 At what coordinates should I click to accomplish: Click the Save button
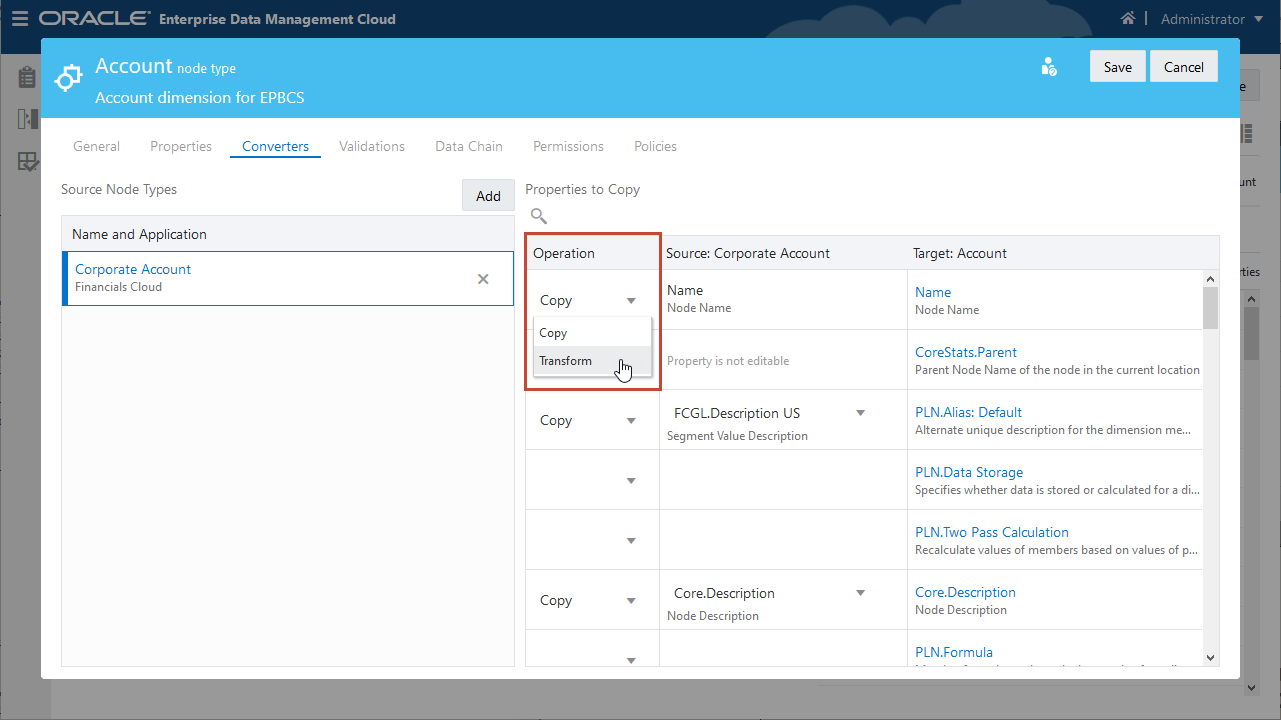[x=1117, y=67]
